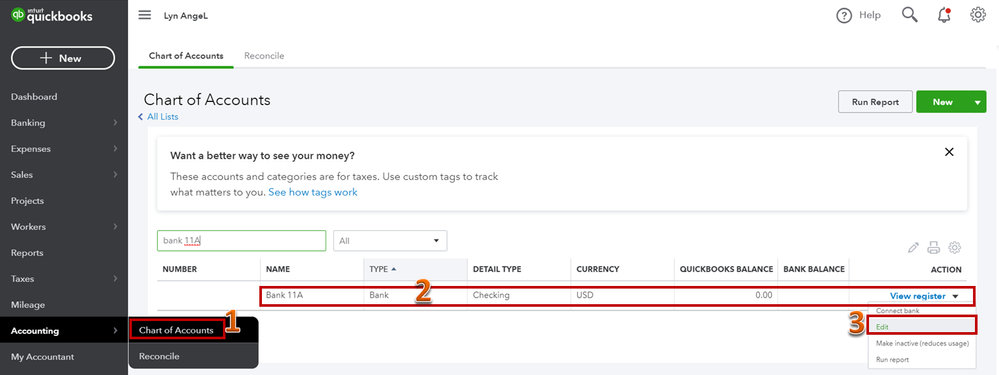Click the Run Report button

click(875, 102)
